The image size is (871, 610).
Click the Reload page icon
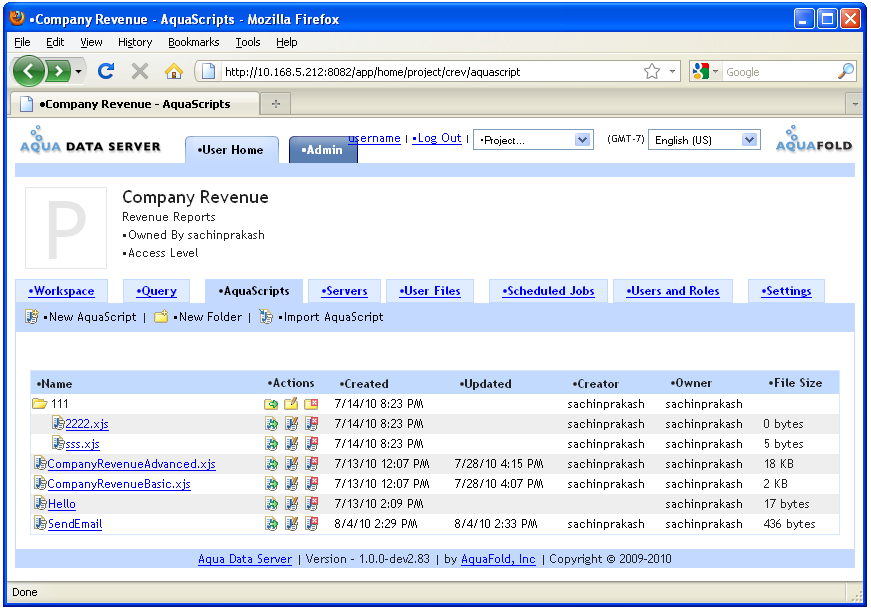[x=106, y=71]
